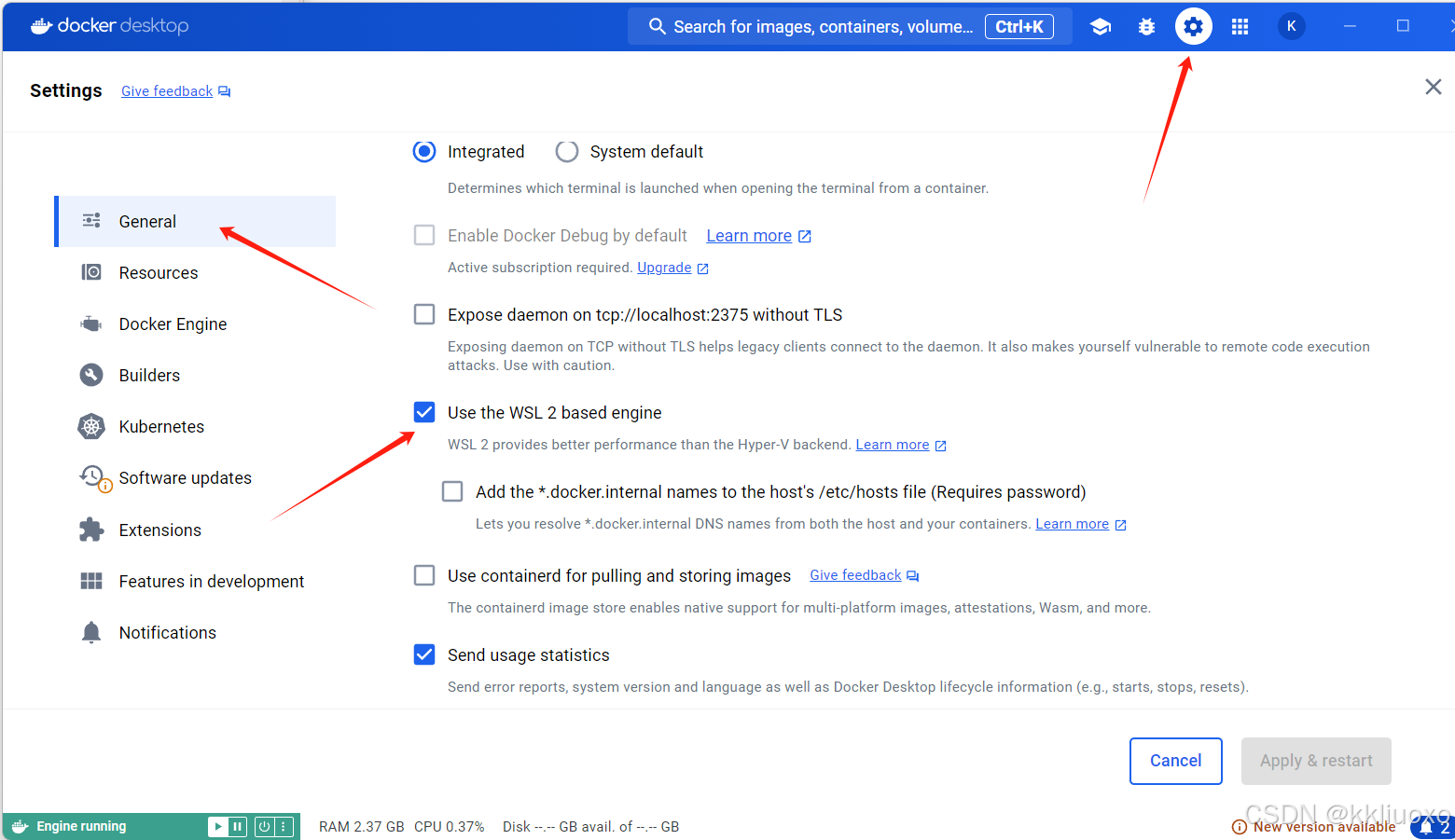Click the feedback icon next to Settings title
The width and height of the screenshot is (1455, 840).
click(224, 91)
